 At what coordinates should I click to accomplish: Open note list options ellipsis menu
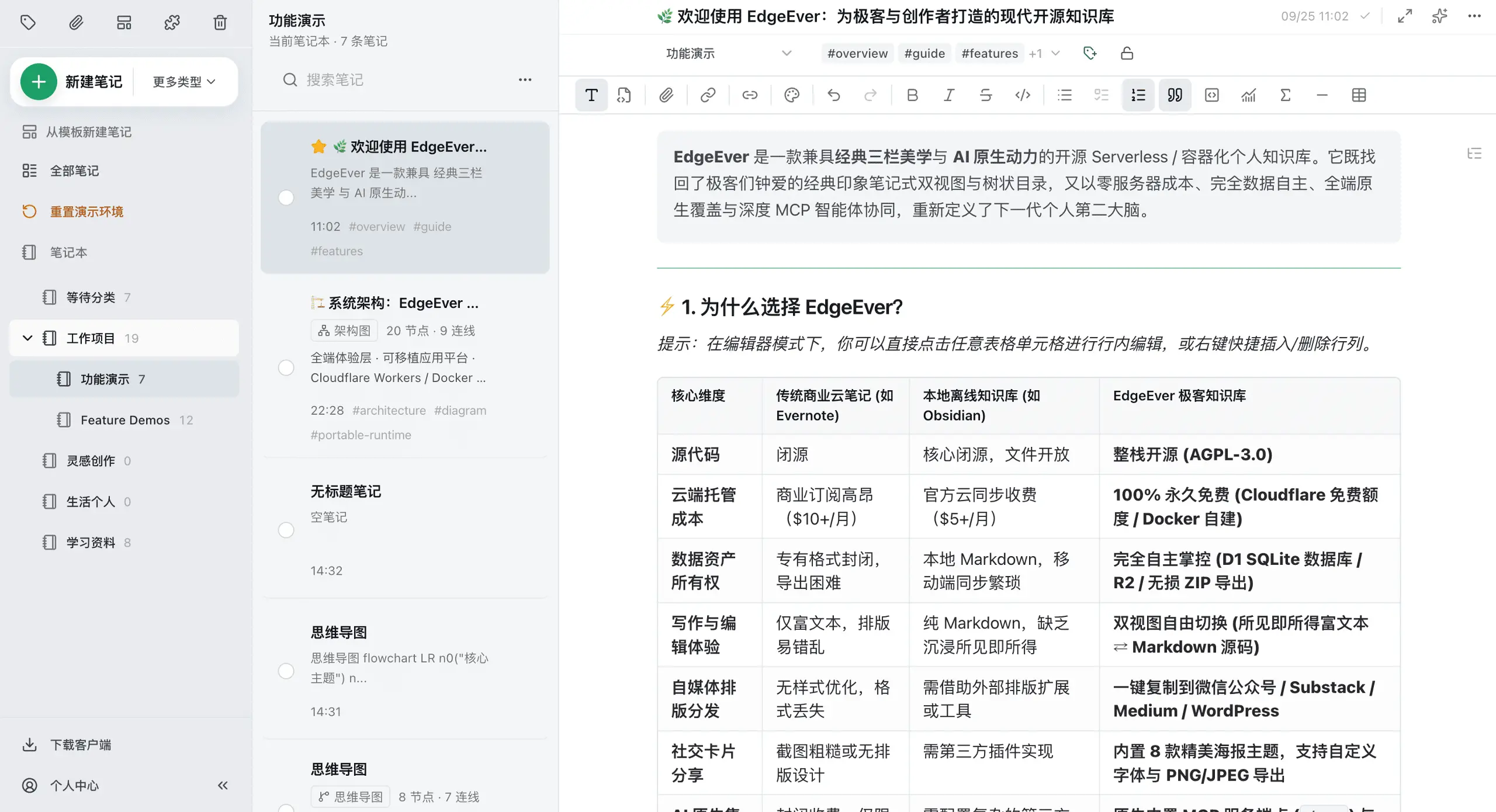525,79
